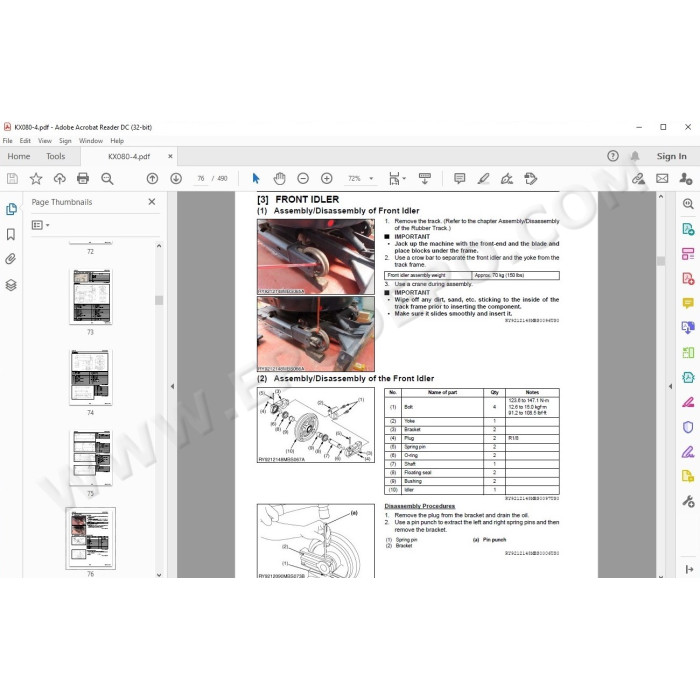Show the Attachments paperclip pane

pyautogui.click(x=11, y=259)
